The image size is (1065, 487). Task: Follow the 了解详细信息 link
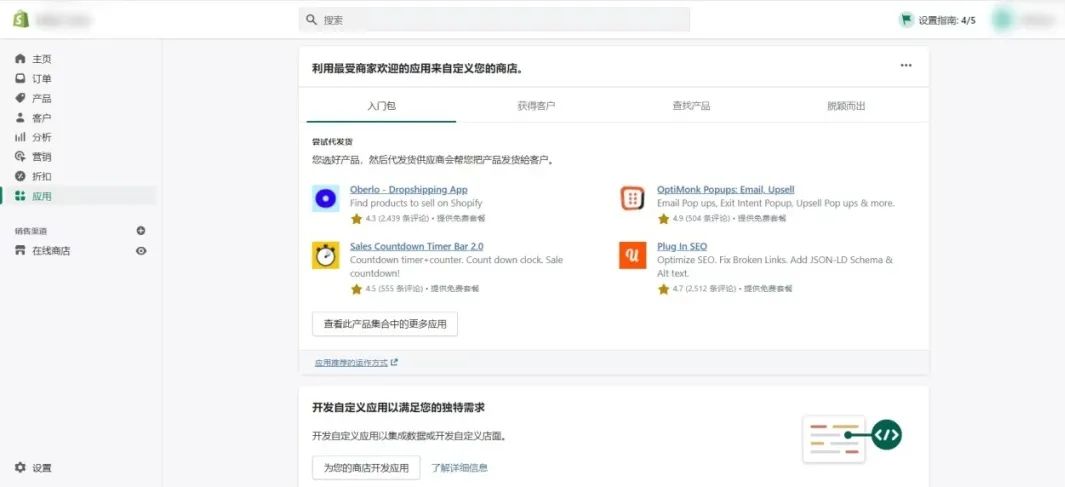click(460, 468)
